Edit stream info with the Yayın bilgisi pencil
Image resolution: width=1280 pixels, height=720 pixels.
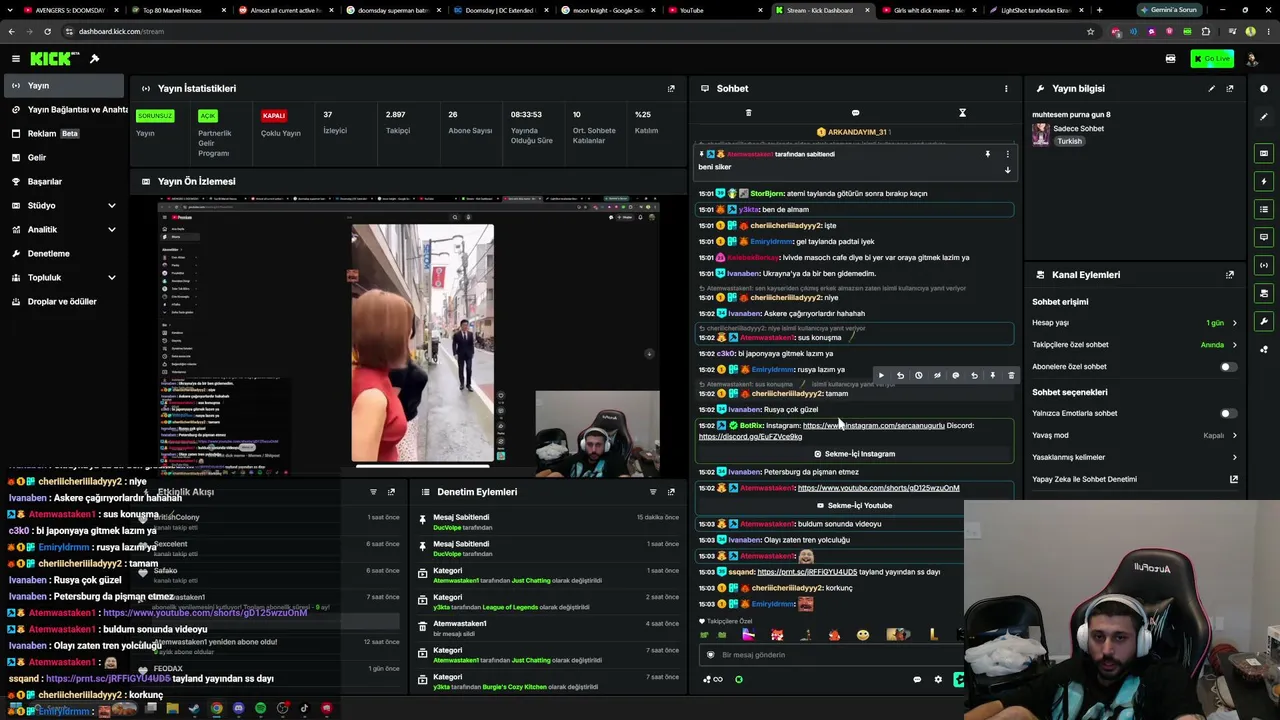[1211, 89]
